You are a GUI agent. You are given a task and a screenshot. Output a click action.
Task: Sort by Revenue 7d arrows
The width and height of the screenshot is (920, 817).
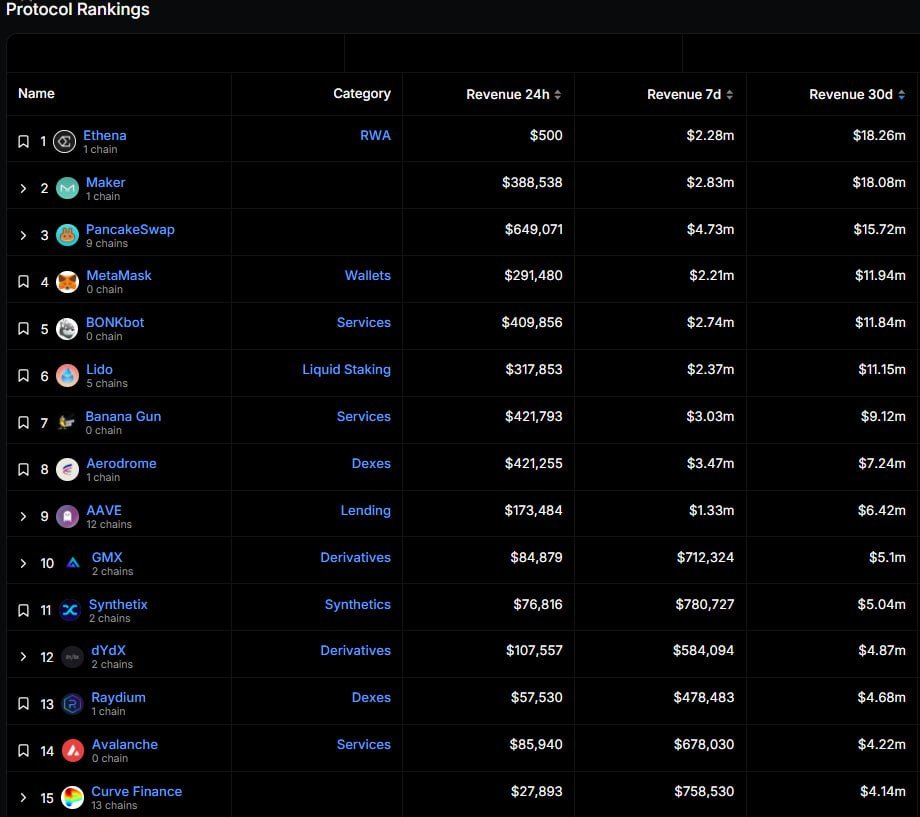click(x=729, y=94)
